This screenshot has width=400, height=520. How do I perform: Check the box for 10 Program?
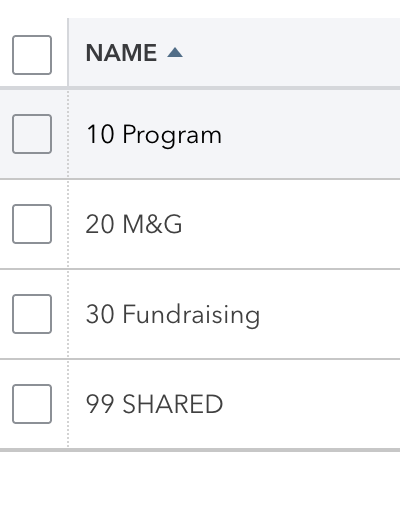32,134
